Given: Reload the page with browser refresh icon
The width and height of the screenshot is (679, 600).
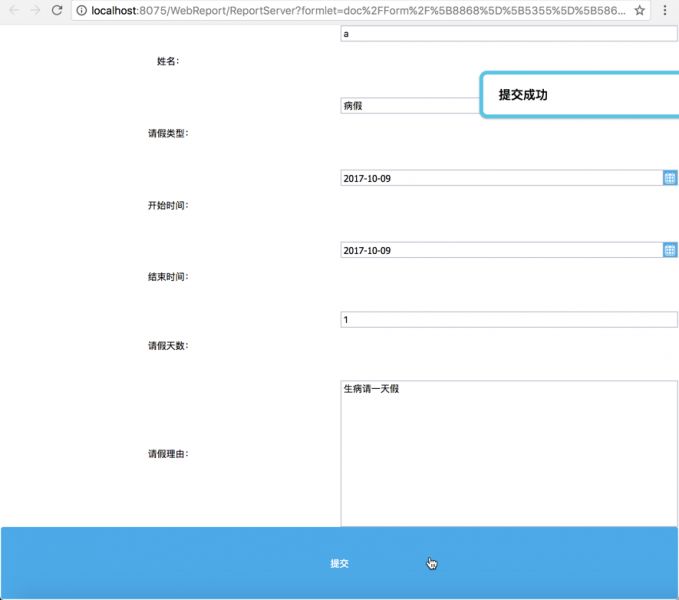Looking at the screenshot, I should pos(57,10).
